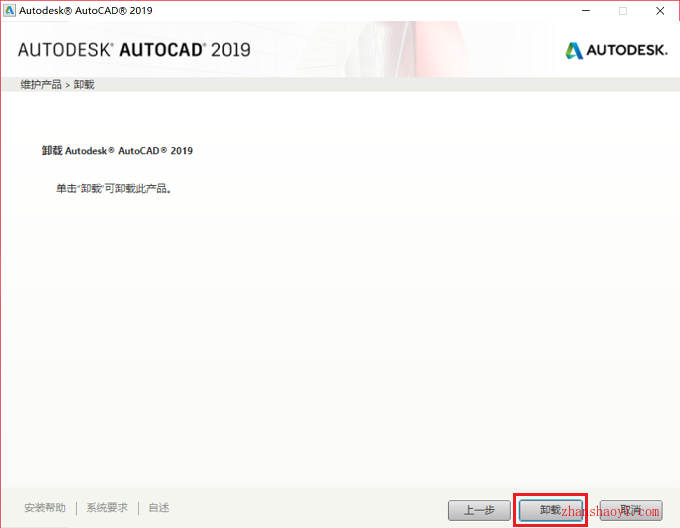This screenshot has width=680, height=528.
Task: Go back with the 上一步 button
Action: point(479,510)
